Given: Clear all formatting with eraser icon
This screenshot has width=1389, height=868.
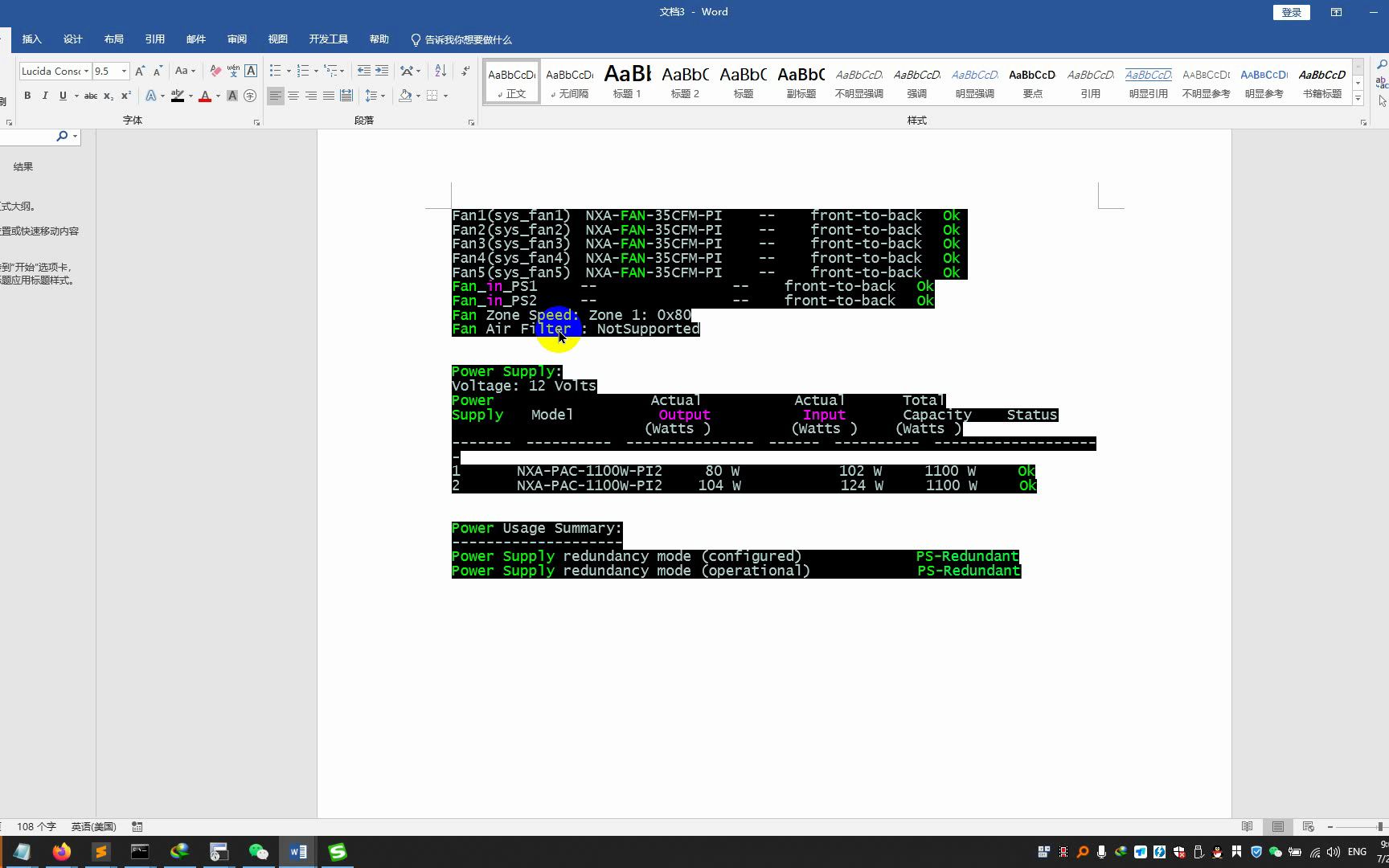Looking at the screenshot, I should 215,71.
